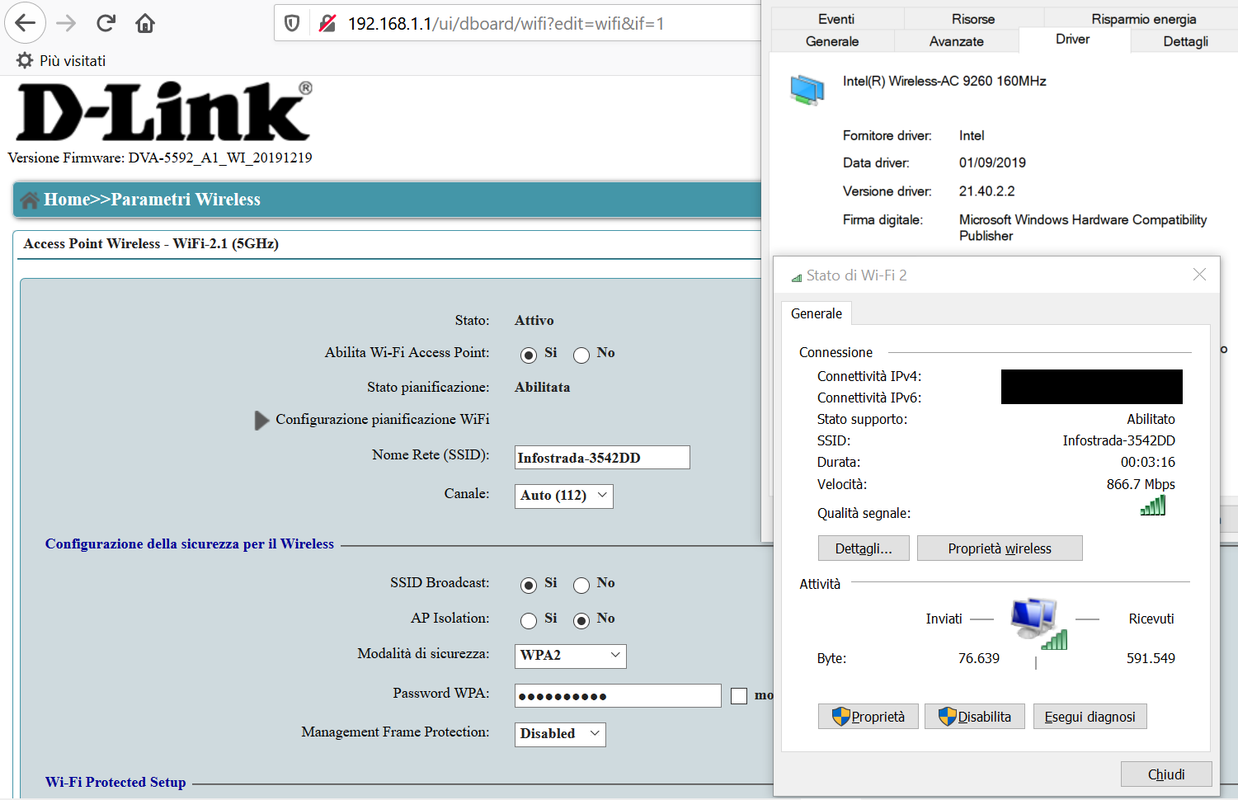1238x800 pixels.
Task: Select No for Abilita Wi-Fi Access Point
Action: click(581, 355)
